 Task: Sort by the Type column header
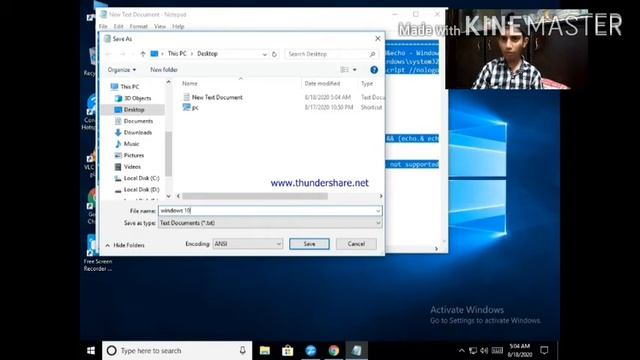pyautogui.click(x=367, y=83)
